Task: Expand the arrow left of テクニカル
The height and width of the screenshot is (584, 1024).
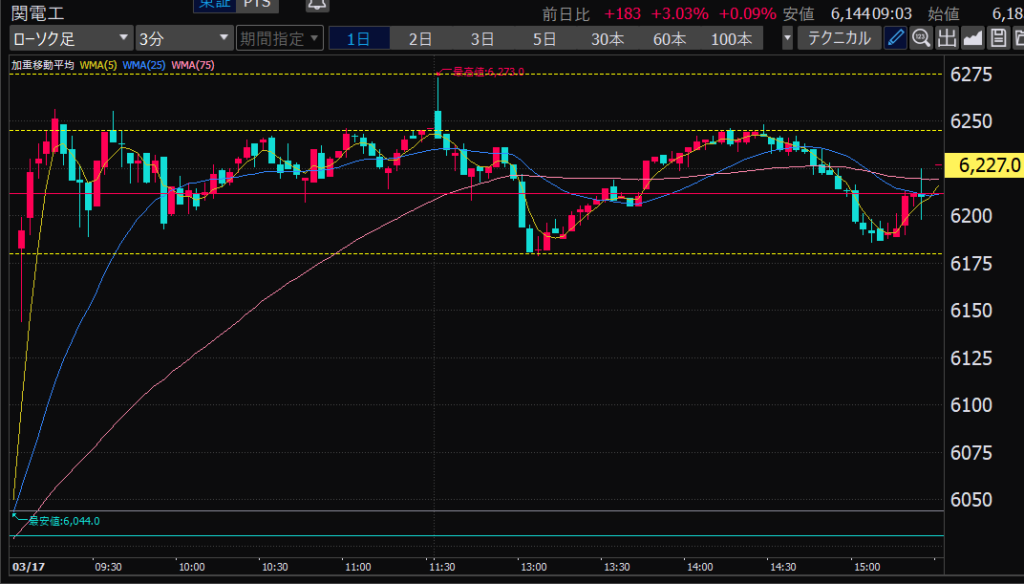Action: pyautogui.click(x=788, y=39)
